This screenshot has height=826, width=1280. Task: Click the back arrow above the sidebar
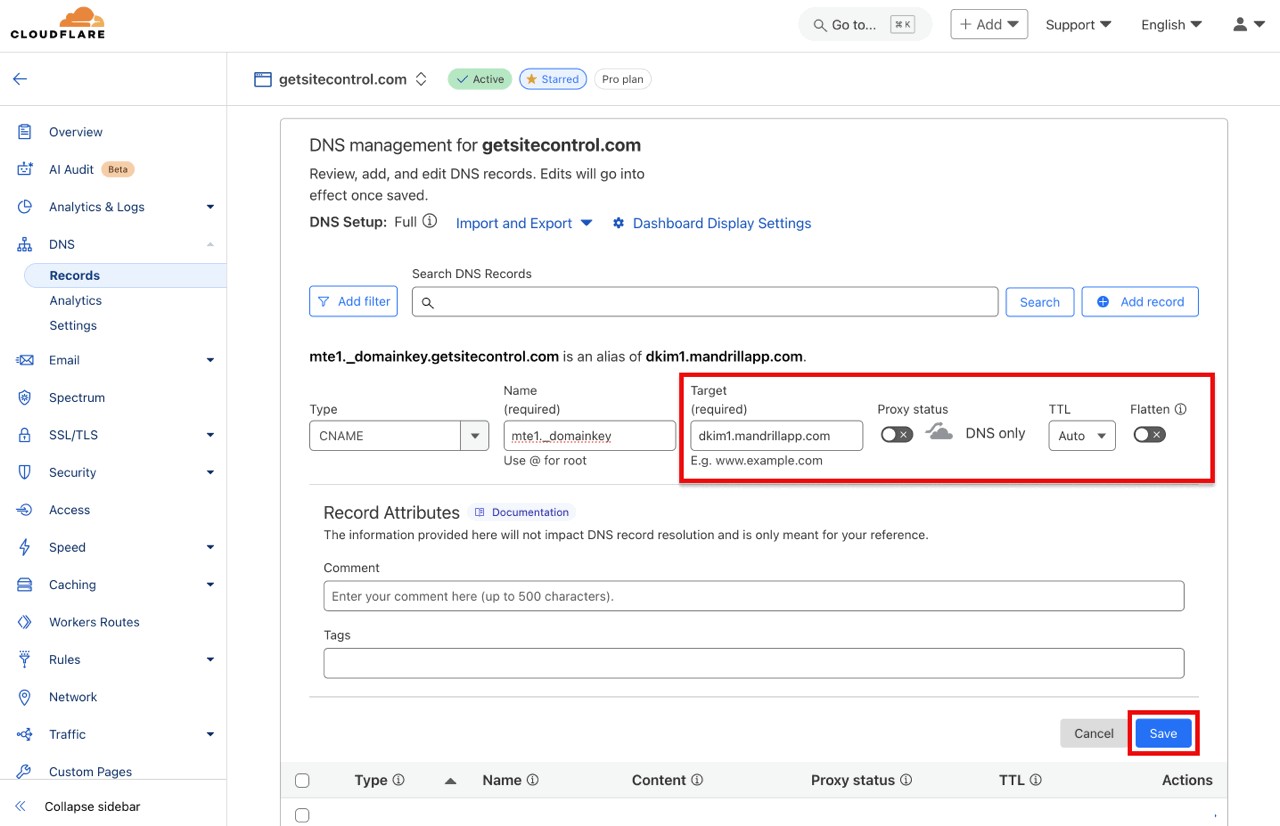click(19, 78)
